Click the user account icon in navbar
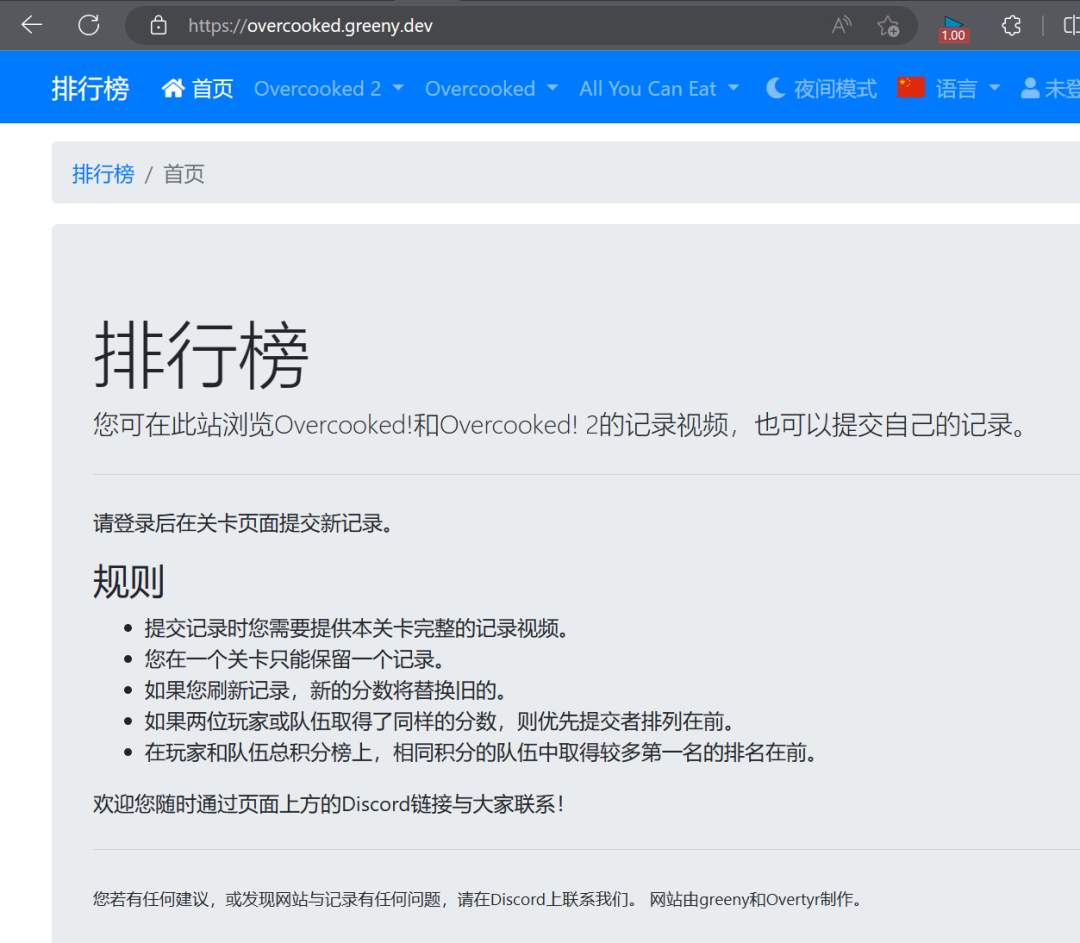1080x943 pixels. [x=1030, y=89]
